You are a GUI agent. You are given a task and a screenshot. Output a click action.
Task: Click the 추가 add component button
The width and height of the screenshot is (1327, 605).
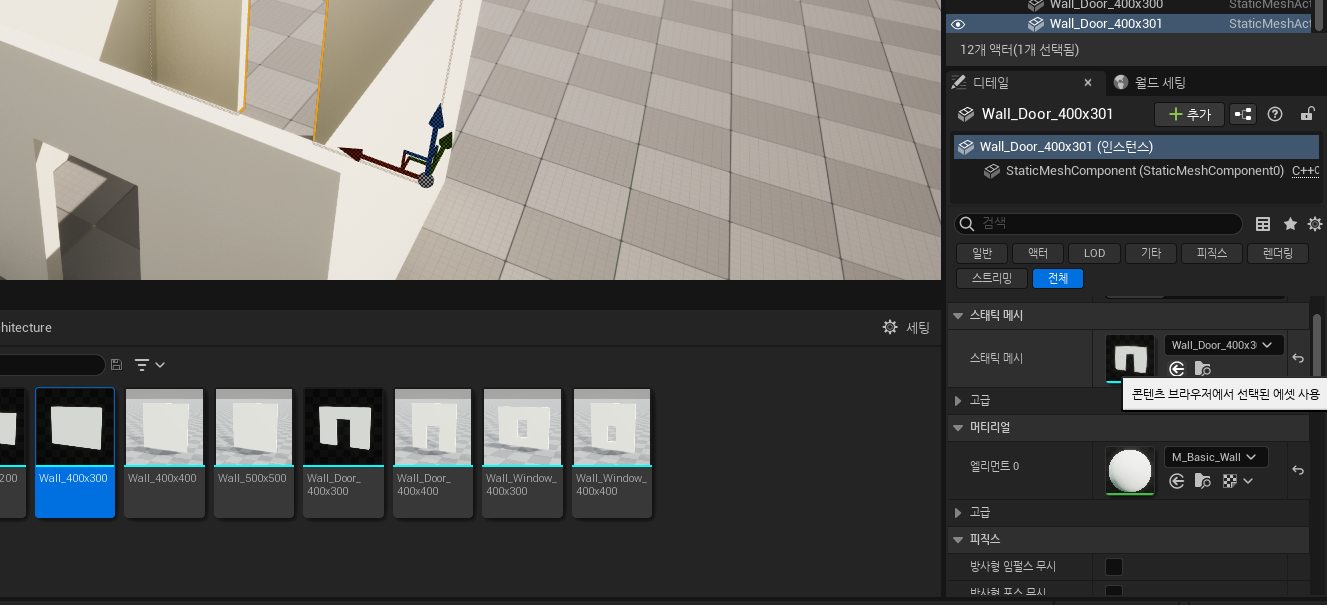click(1189, 114)
